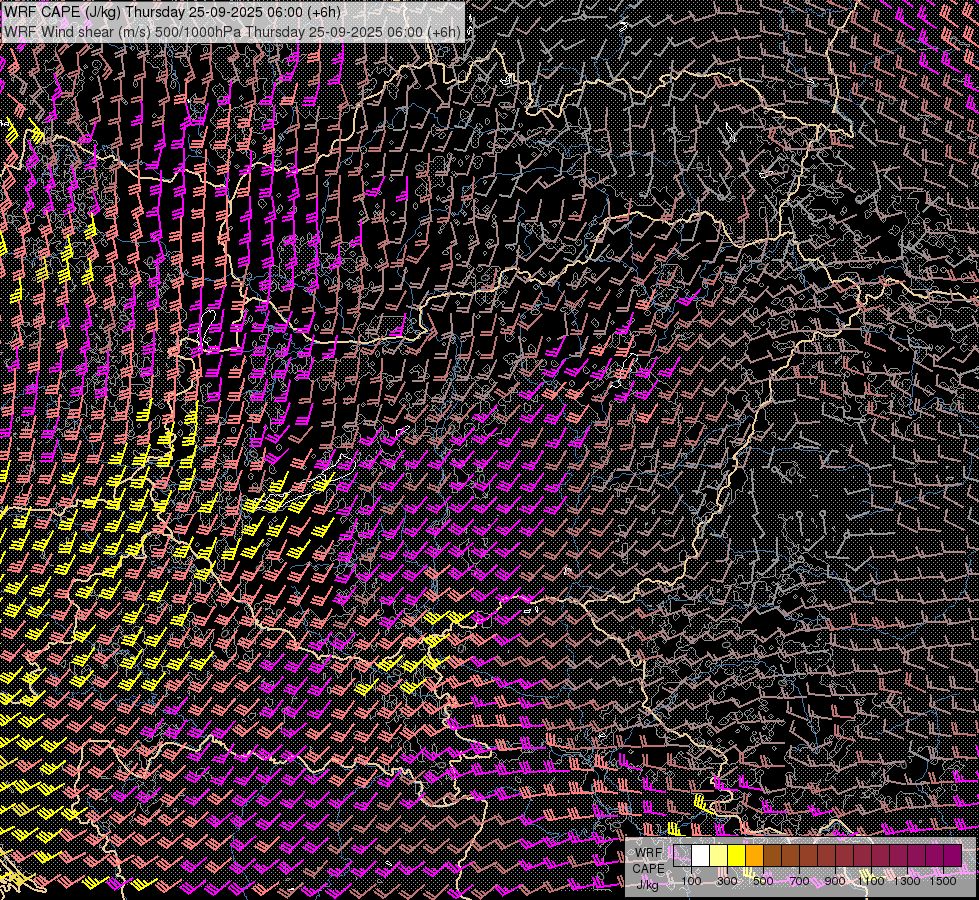Screen dimensions: 979x900
Task: Click the 1100 tick label on legend
Action: point(871,881)
